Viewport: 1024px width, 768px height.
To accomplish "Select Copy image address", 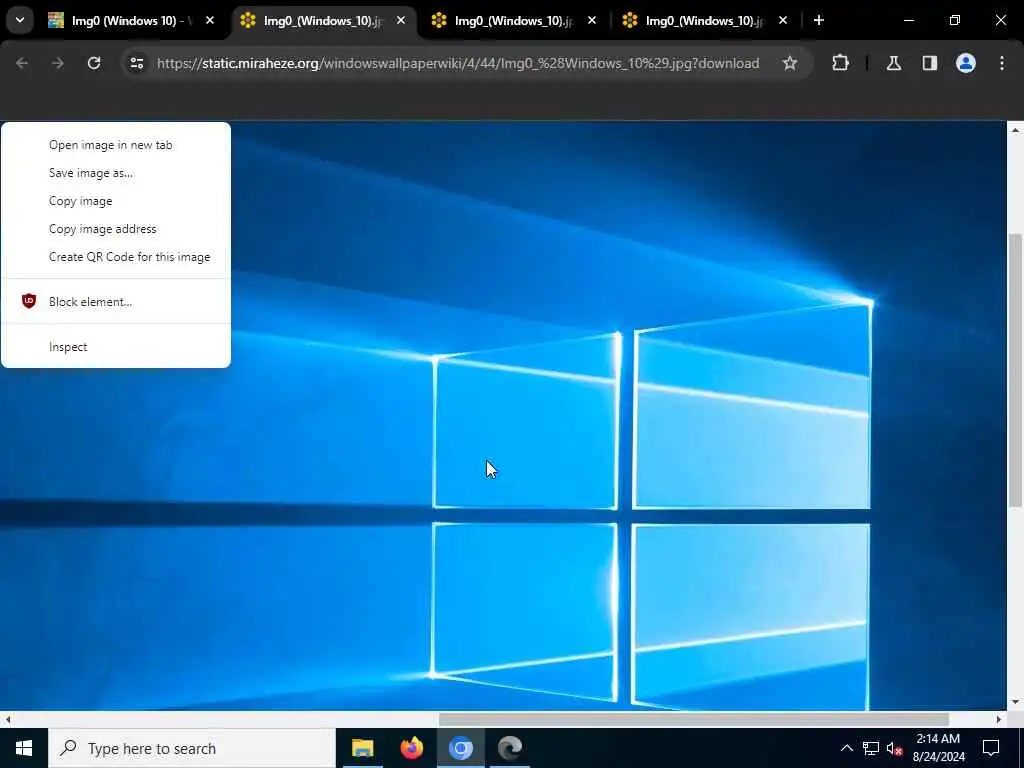I will point(116,229).
